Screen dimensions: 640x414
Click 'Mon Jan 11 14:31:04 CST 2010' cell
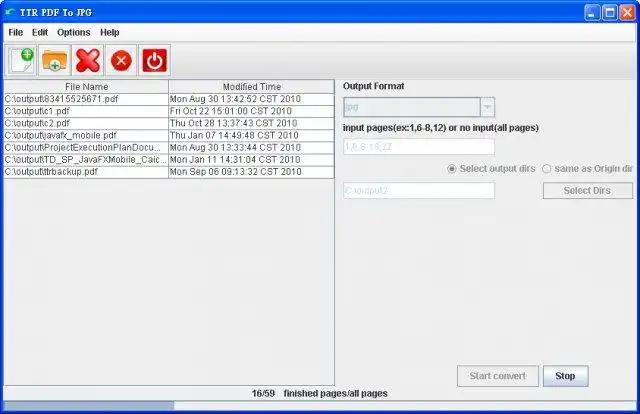point(251,160)
